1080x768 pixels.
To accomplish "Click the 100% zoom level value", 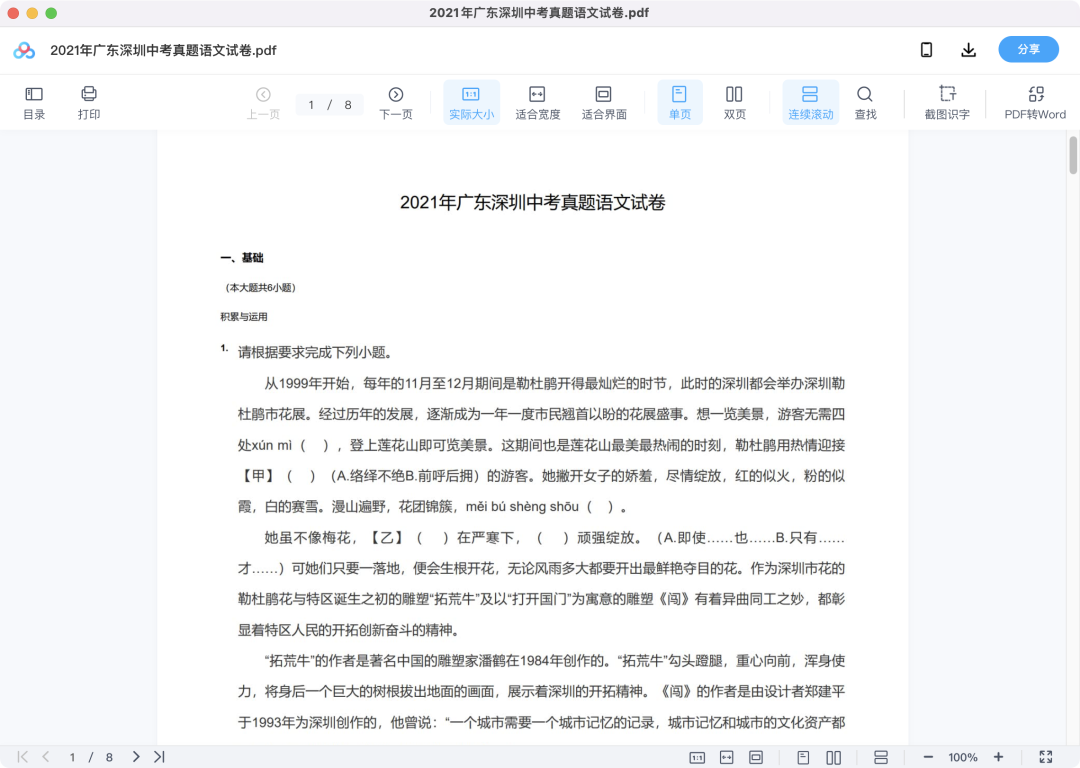I will [x=962, y=758].
